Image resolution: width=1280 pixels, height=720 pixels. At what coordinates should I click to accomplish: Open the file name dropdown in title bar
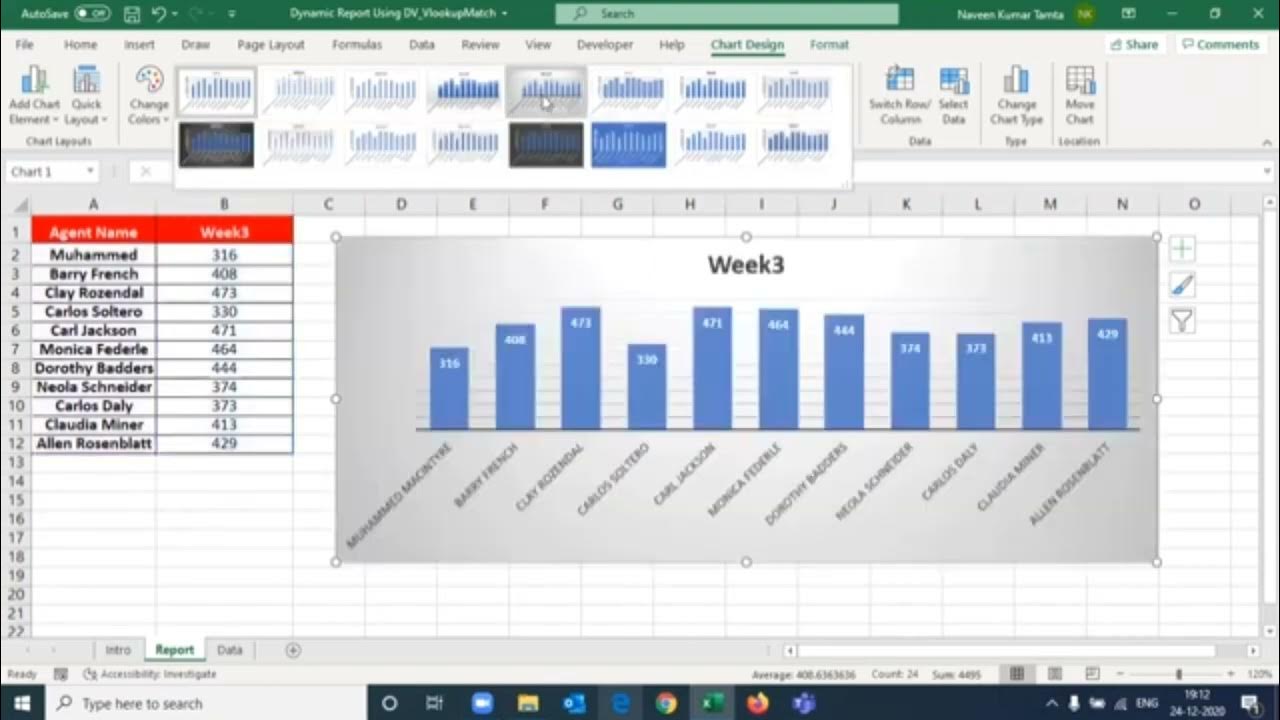(x=504, y=14)
